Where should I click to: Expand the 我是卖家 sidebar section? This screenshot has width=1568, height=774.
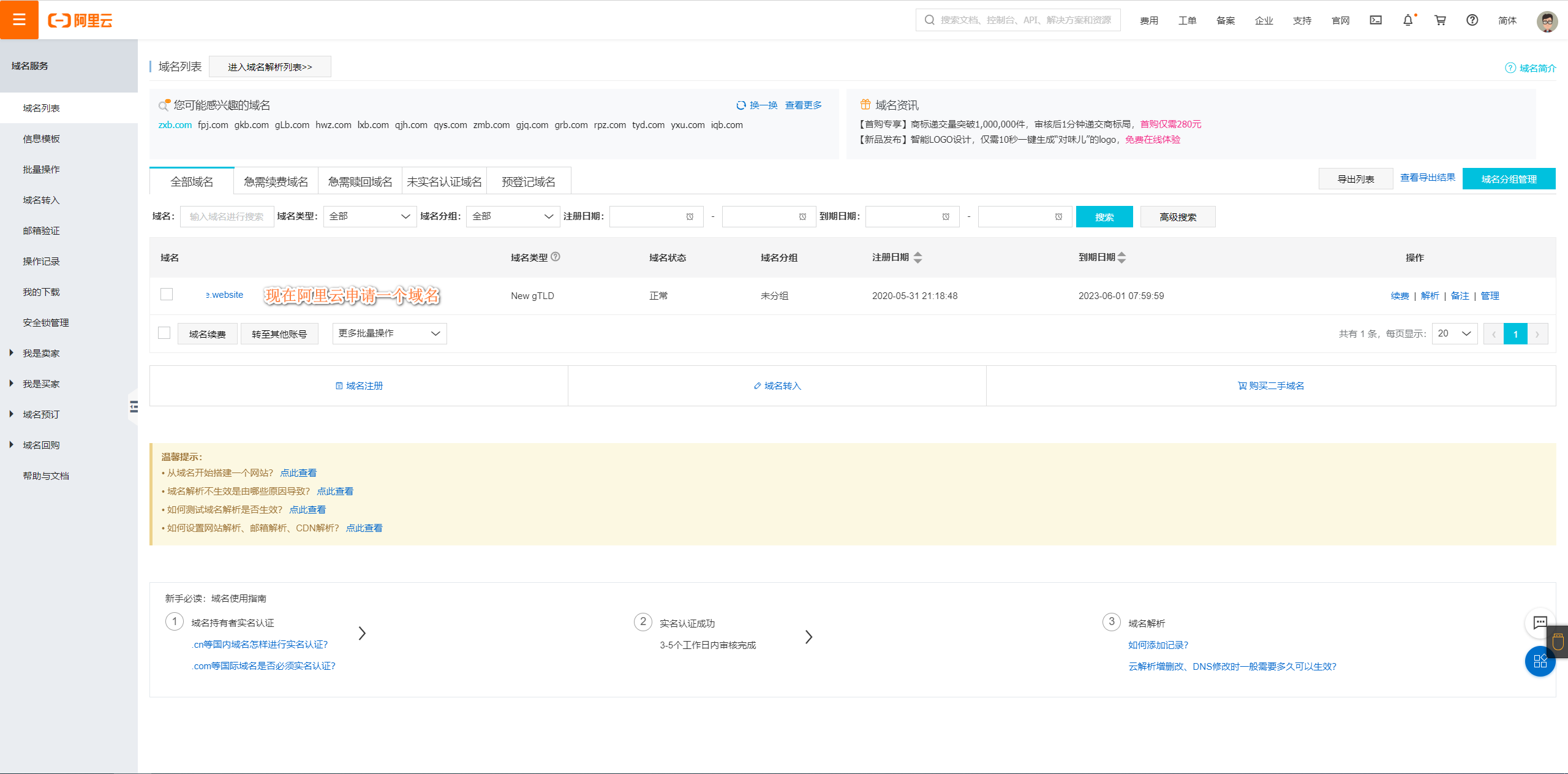[40, 353]
